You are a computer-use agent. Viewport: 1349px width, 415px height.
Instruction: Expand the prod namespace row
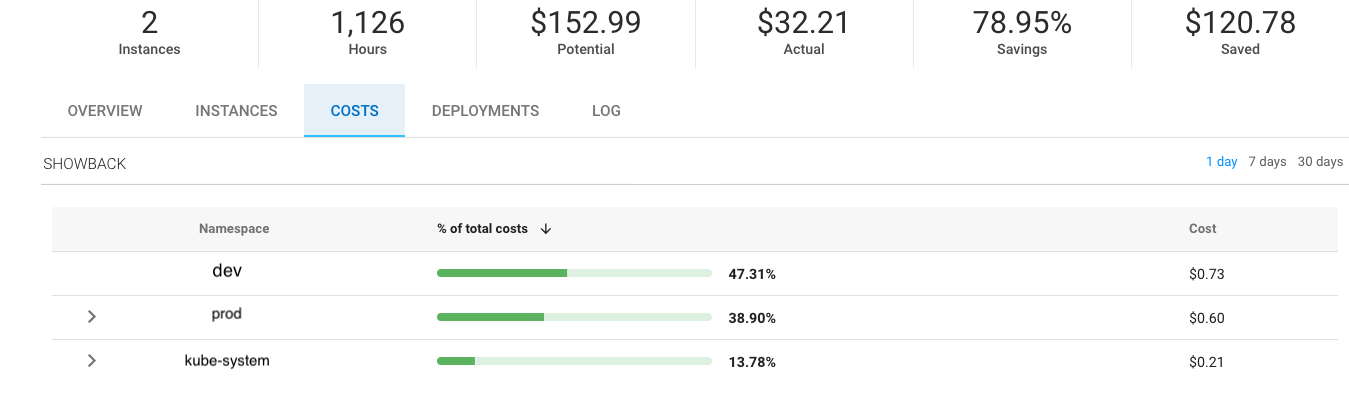[92, 316]
